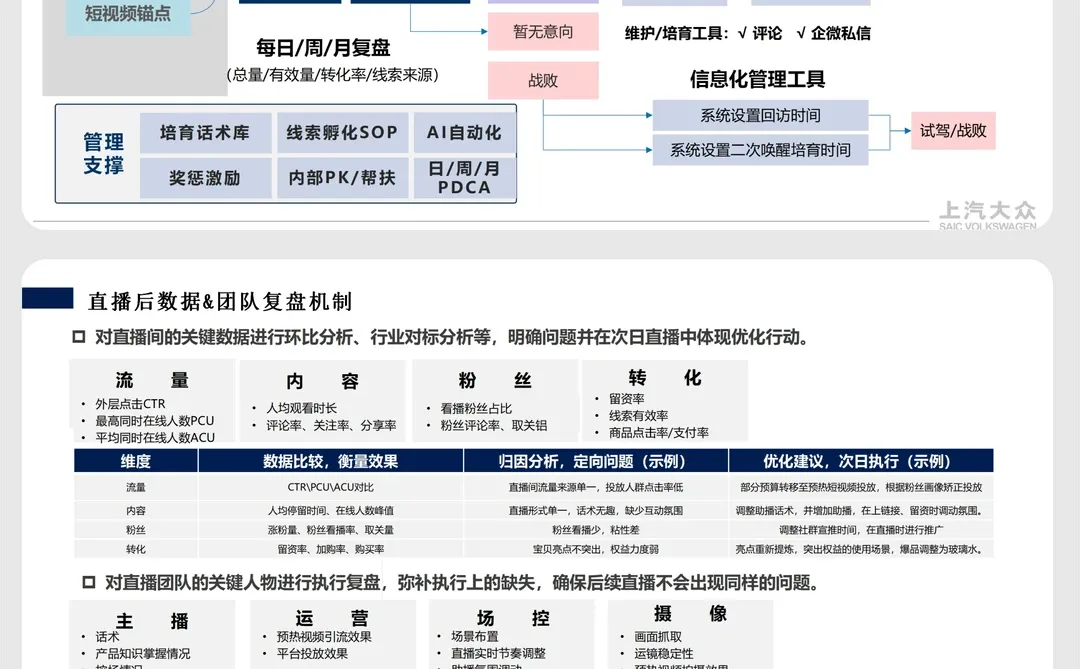The height and width of the screenshot is (669, 1080).
Task: Click the 培育话术库 block
Action: click(204, 131)
